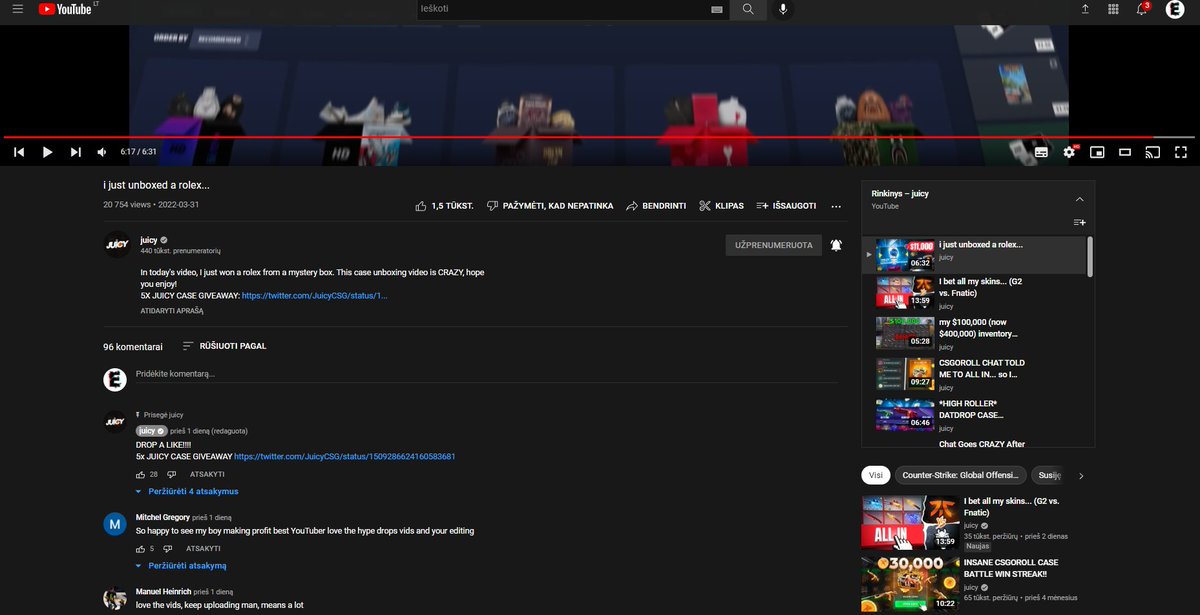The height and width of the screenshot is (615, 1200).
Task: Cast video to a TV
Action: click(x=1153, y=152)
